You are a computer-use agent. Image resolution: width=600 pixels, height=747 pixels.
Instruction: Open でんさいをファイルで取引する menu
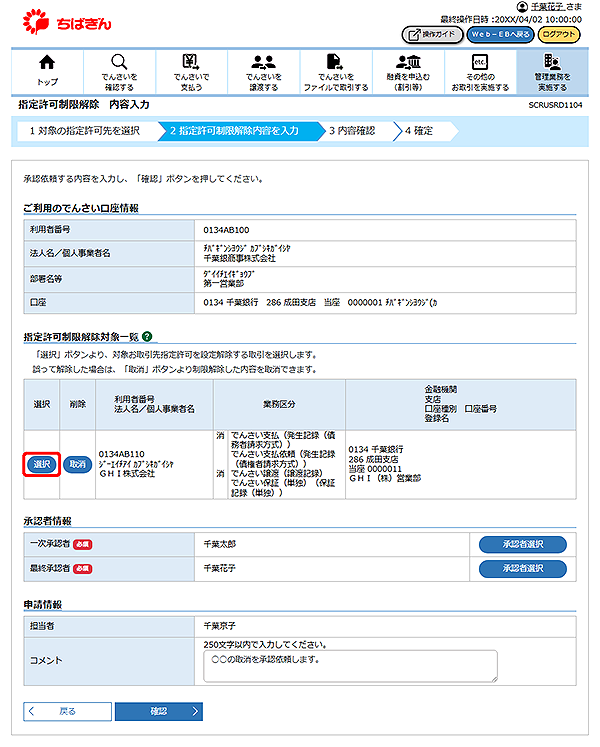[336, 71]
